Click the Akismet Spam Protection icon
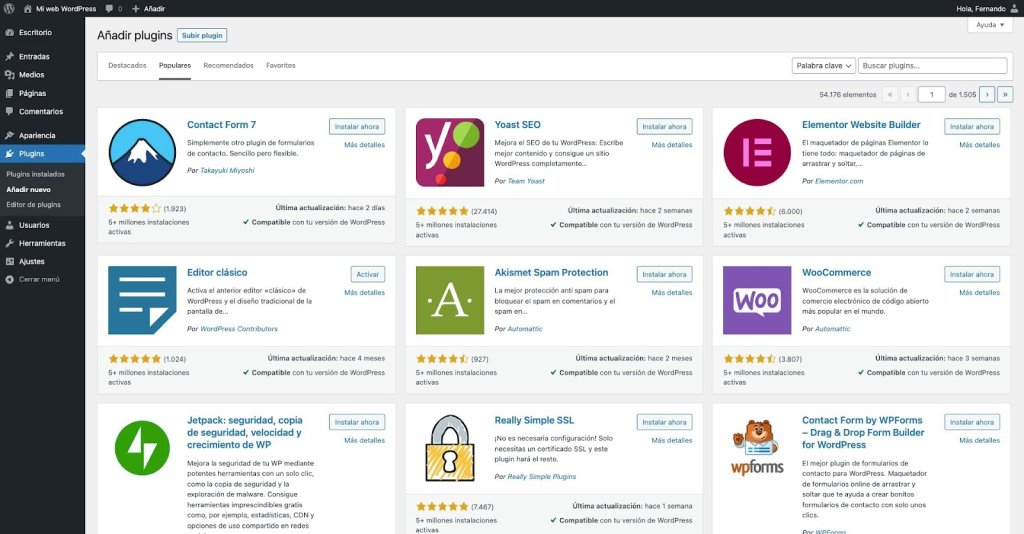The image size is (1024, 534). [449, 300]
